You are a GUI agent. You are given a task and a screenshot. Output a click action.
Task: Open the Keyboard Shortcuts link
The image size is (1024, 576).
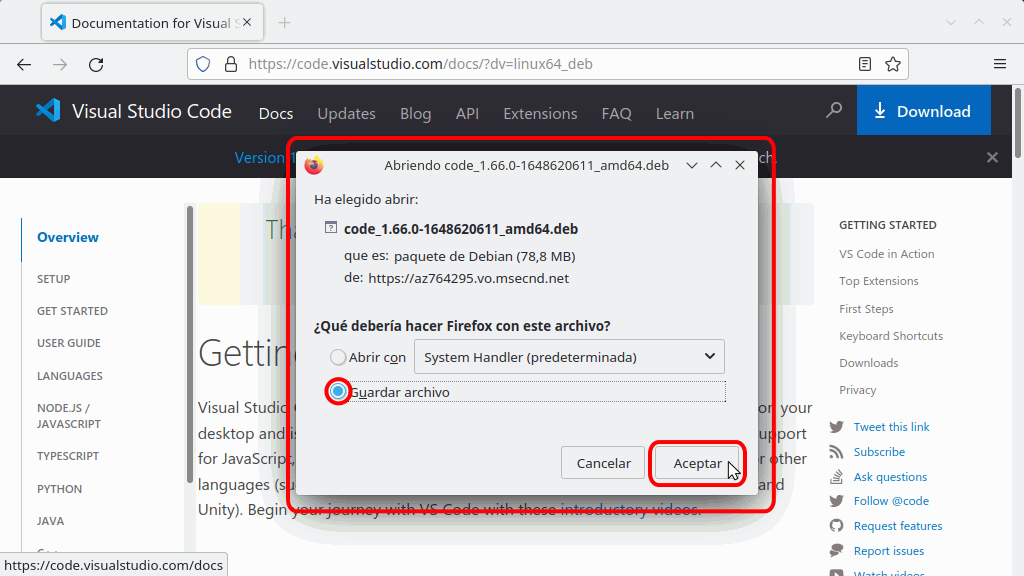(891, 336)
